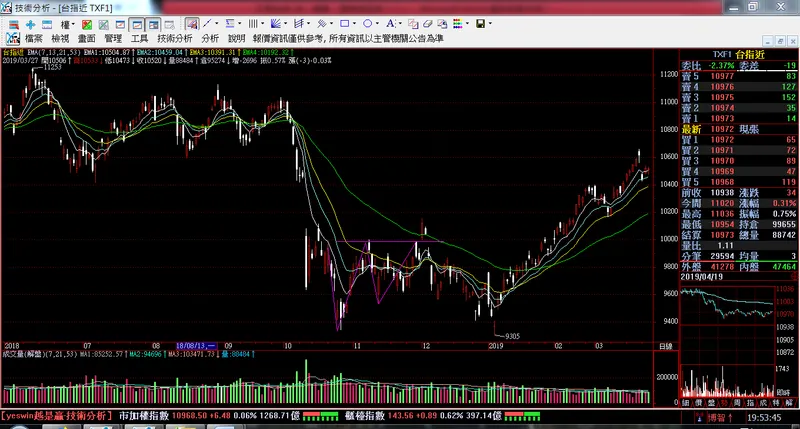The image size is (800, 429).
Task: Select the eraser tool
Action: point(428,24)
